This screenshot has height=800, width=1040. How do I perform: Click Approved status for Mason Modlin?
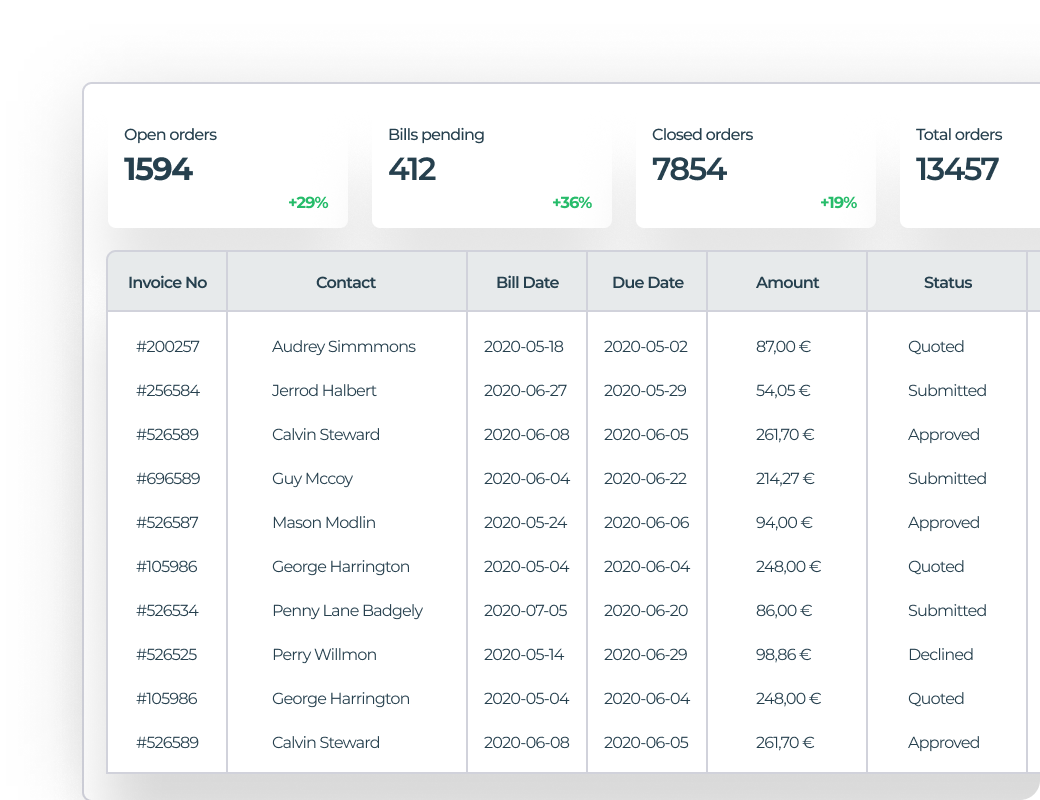[x=943, y=522]
